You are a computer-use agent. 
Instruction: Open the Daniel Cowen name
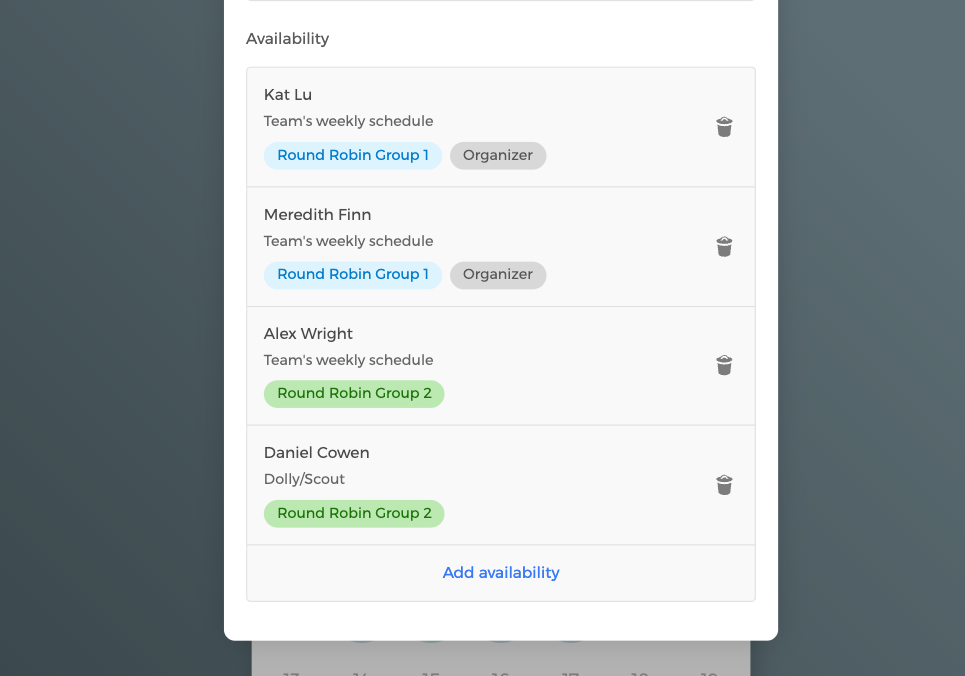pos(316,453)
